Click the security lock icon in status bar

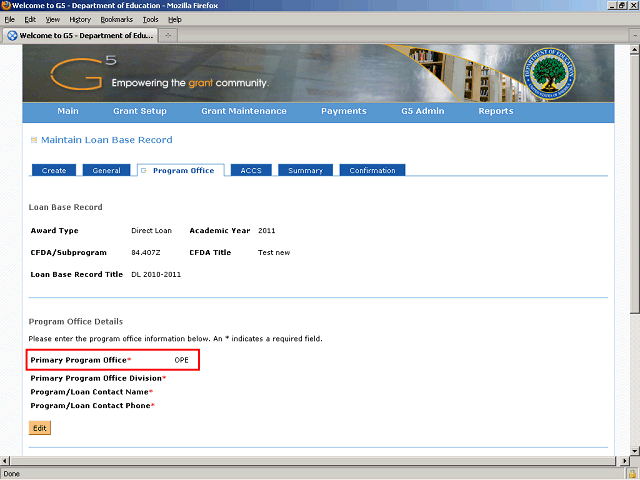632,474
